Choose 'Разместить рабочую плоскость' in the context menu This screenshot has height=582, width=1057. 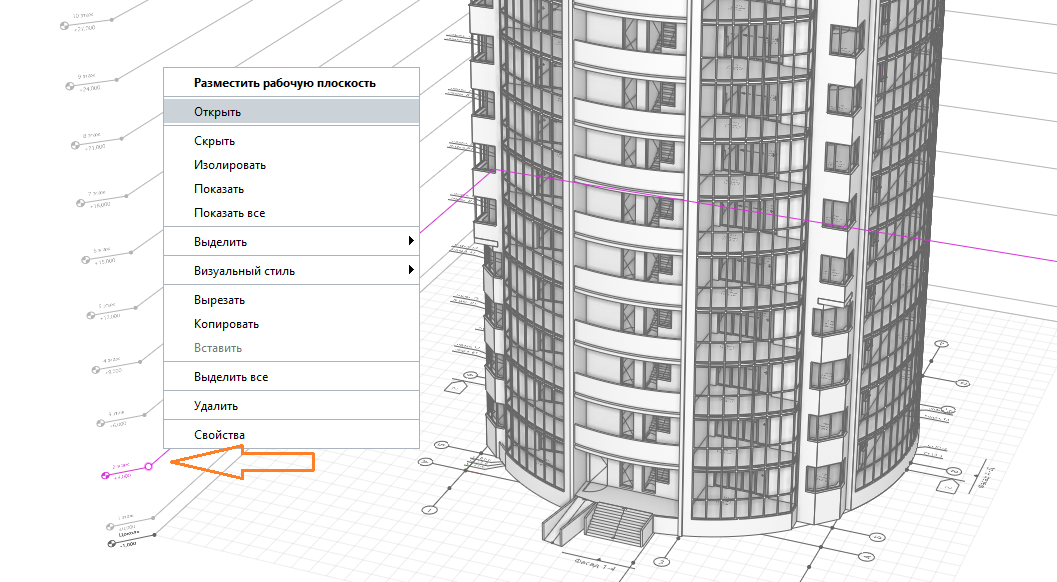[291, 83]
